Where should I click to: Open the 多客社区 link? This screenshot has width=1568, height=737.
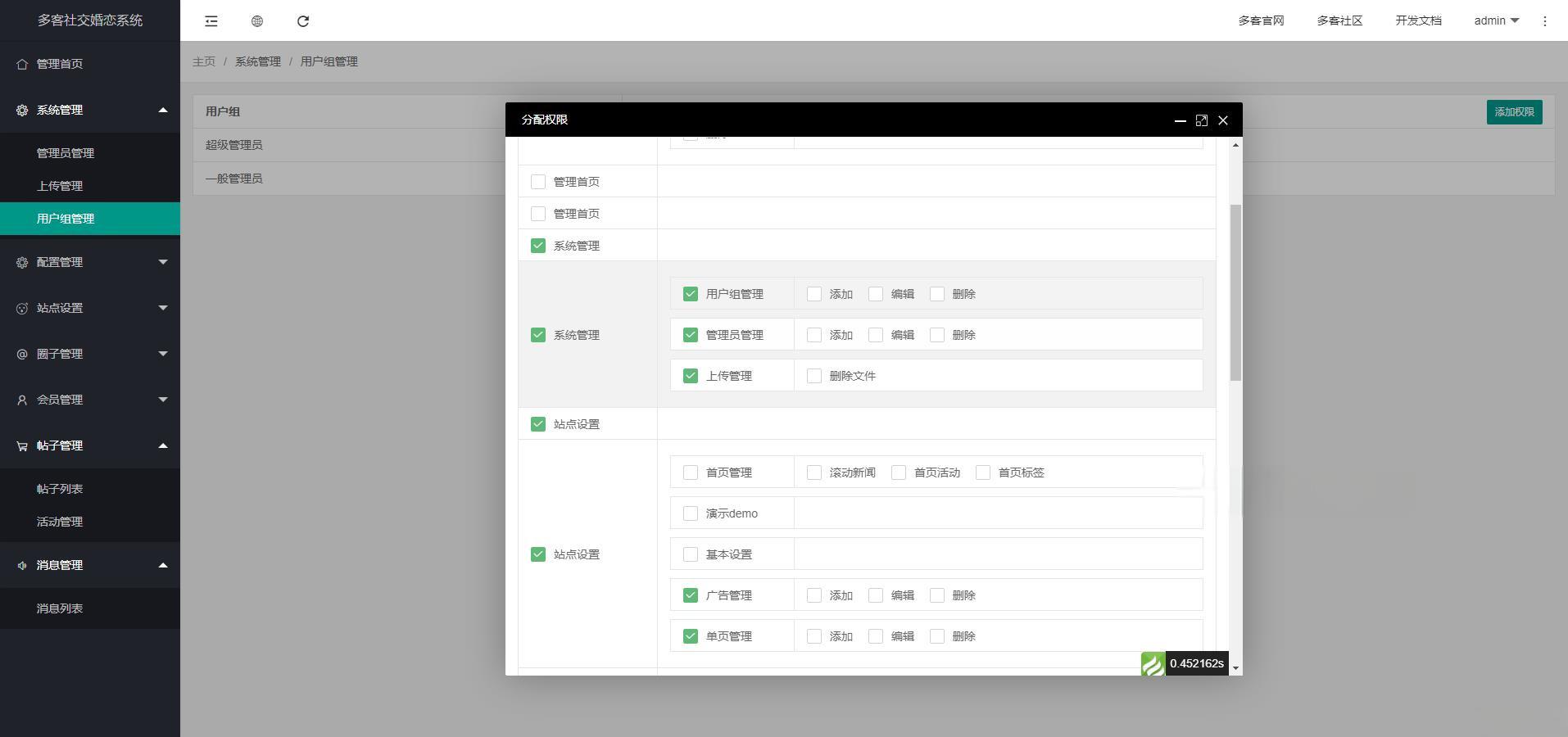[1339, 21]
